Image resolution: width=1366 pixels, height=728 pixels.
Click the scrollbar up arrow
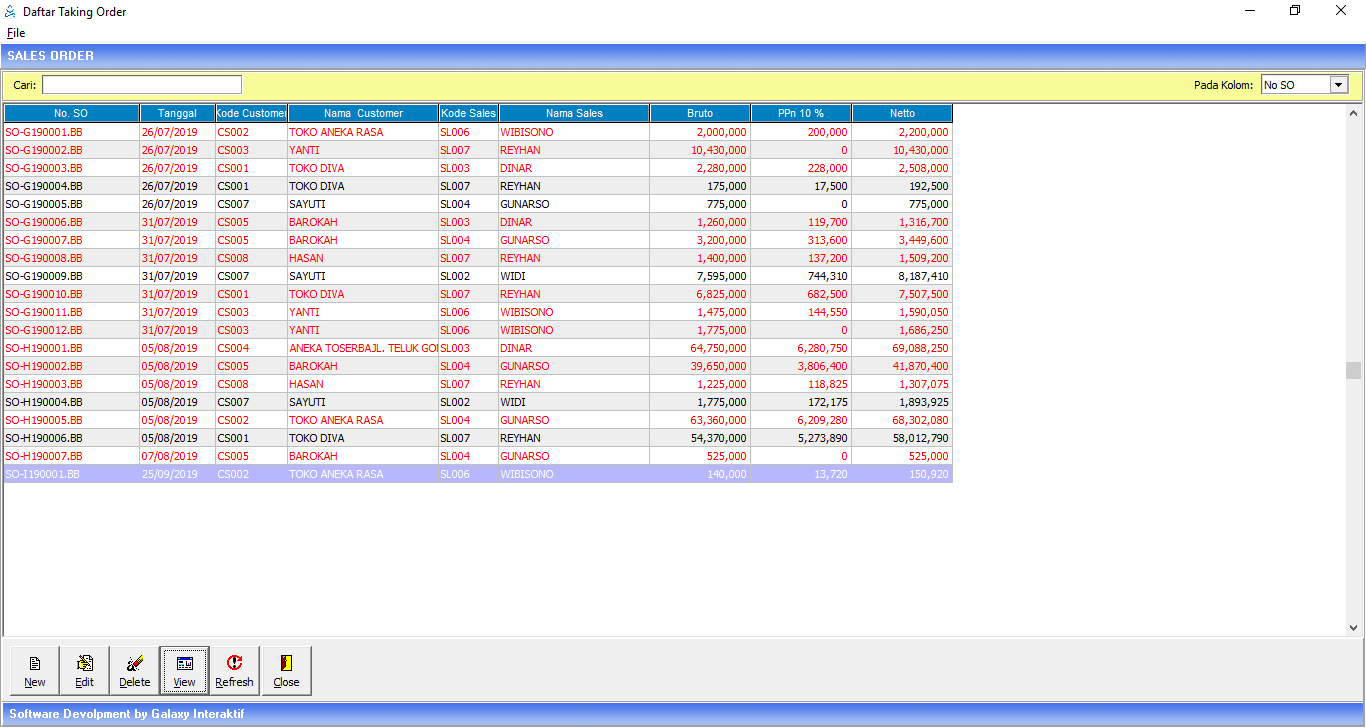point(1353,111)
